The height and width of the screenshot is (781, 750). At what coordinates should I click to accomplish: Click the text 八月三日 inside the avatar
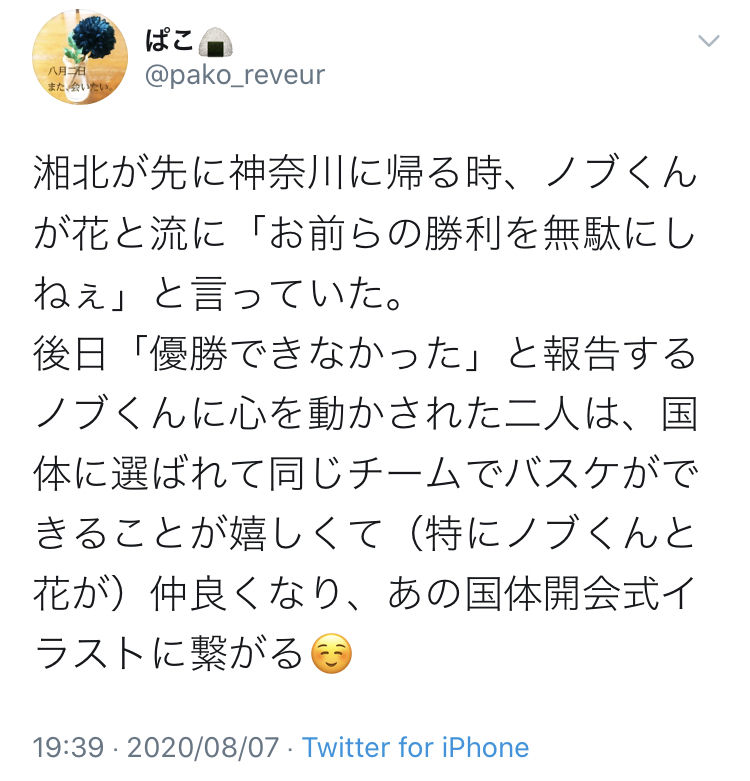coord(67,71)
